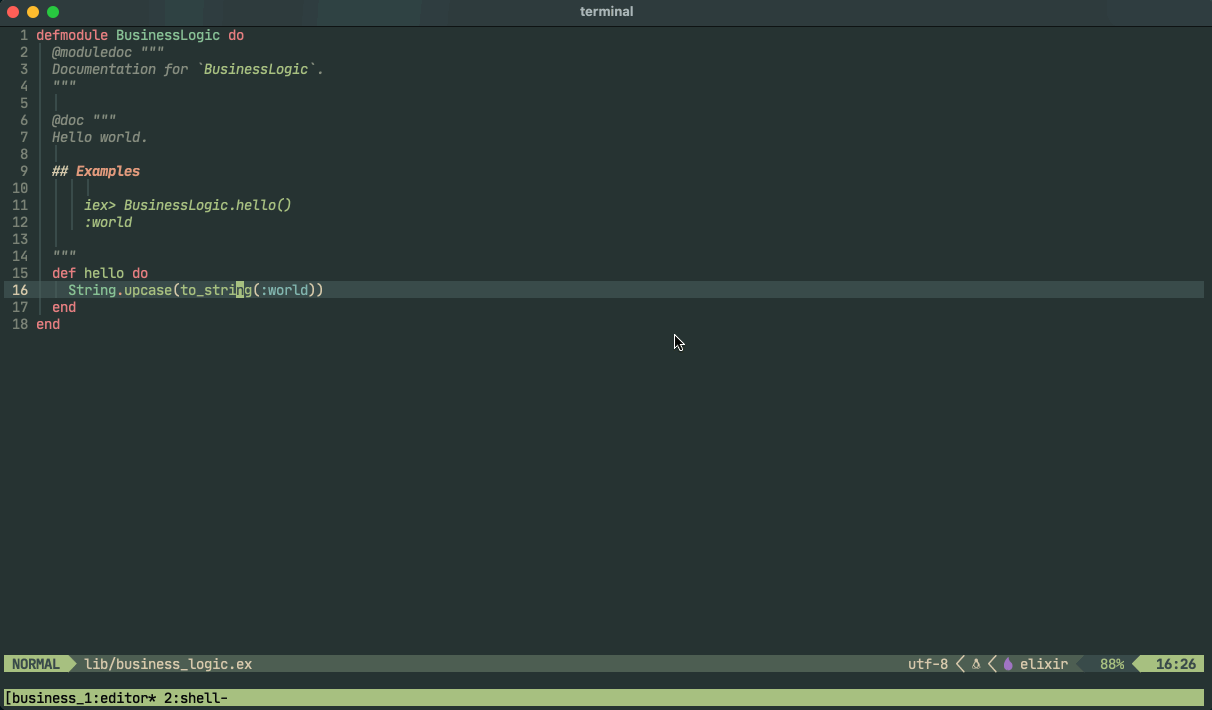The height and width of the screenshot is (710, 1212).
Task: Click line number 16 in gutter
Action: pyautogui.click(x=20, y=290)
